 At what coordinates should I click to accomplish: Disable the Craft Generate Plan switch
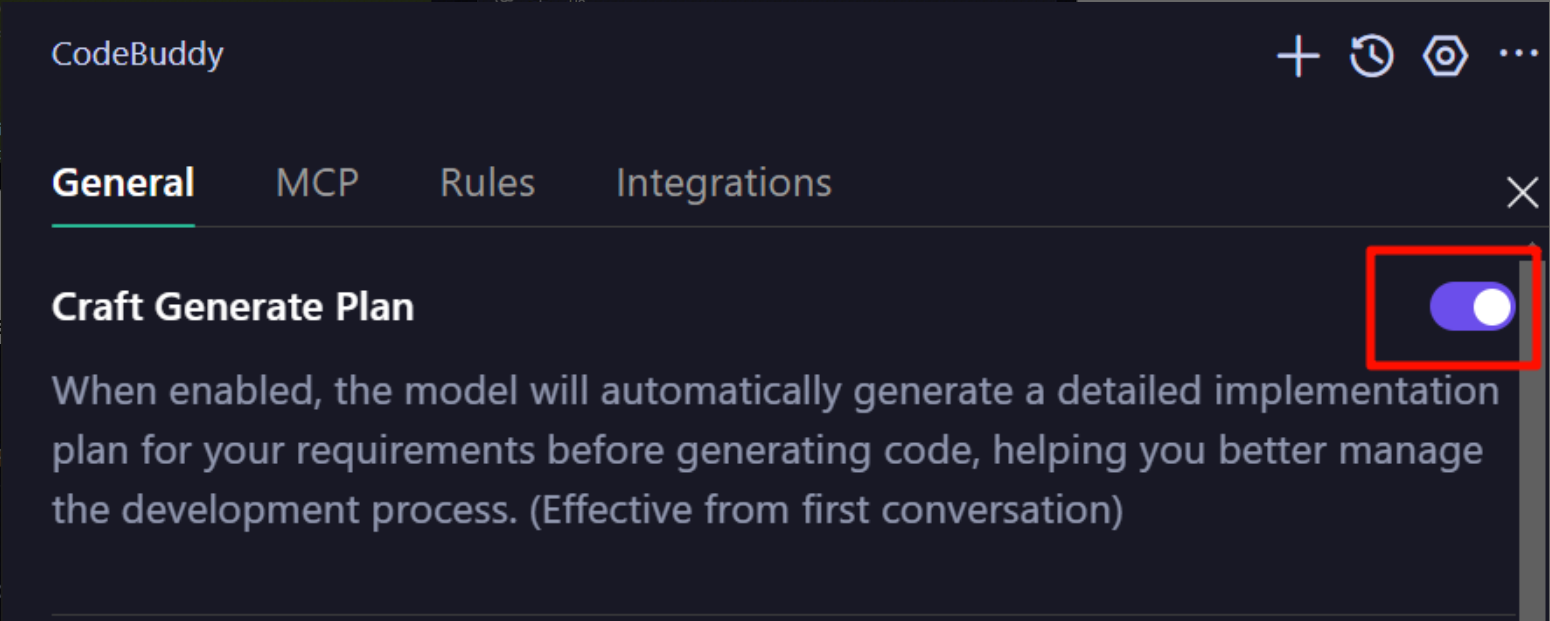click(1471, 307)
